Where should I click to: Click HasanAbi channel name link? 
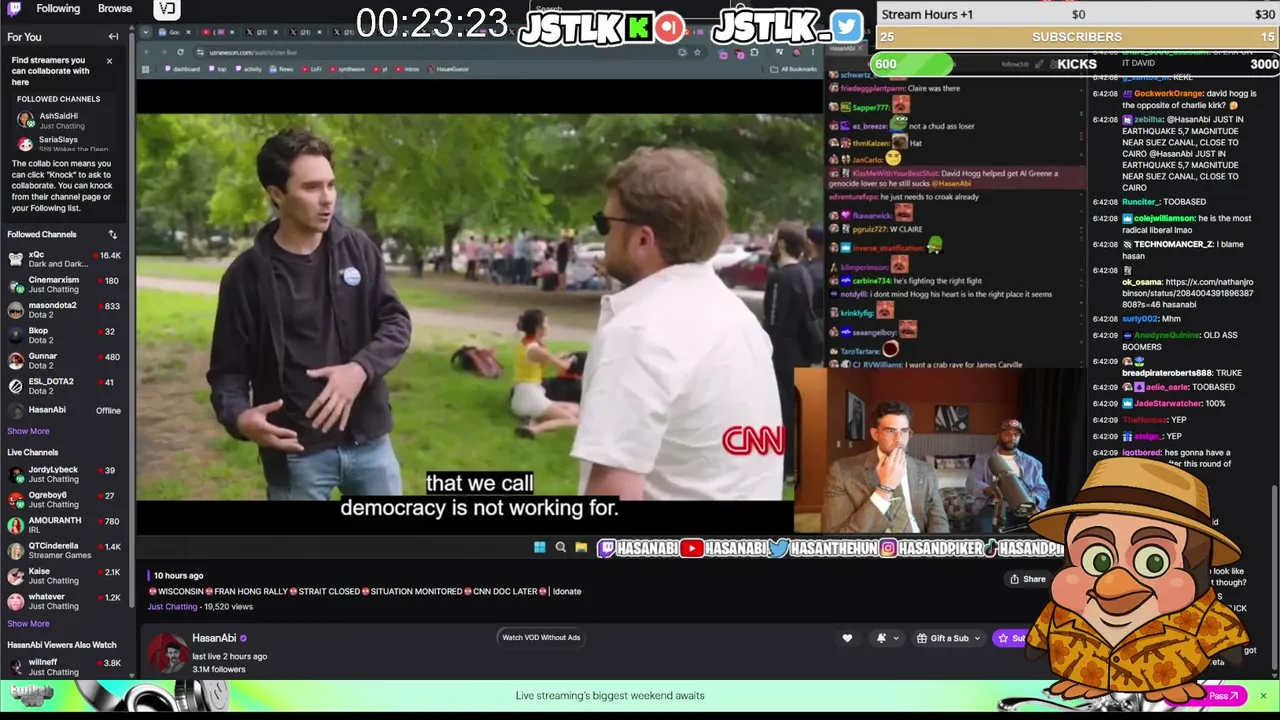pos(214,638)
